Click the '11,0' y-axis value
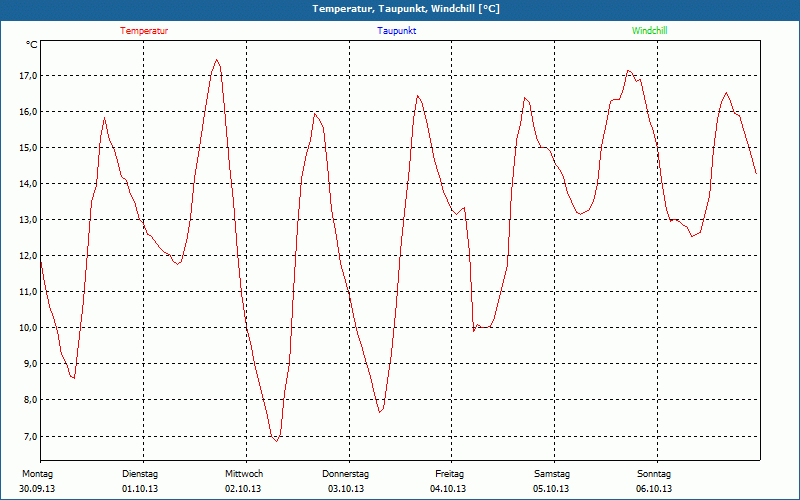This screenshot has height=500, width=800. click(29, 292)
